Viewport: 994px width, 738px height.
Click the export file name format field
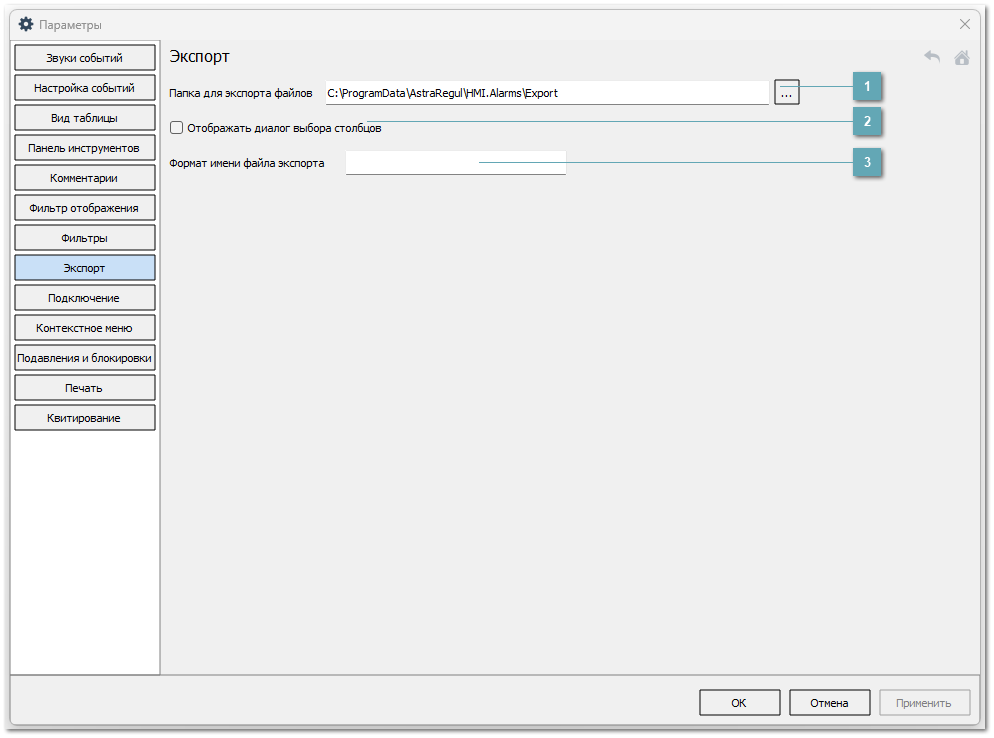coord(455,163)
